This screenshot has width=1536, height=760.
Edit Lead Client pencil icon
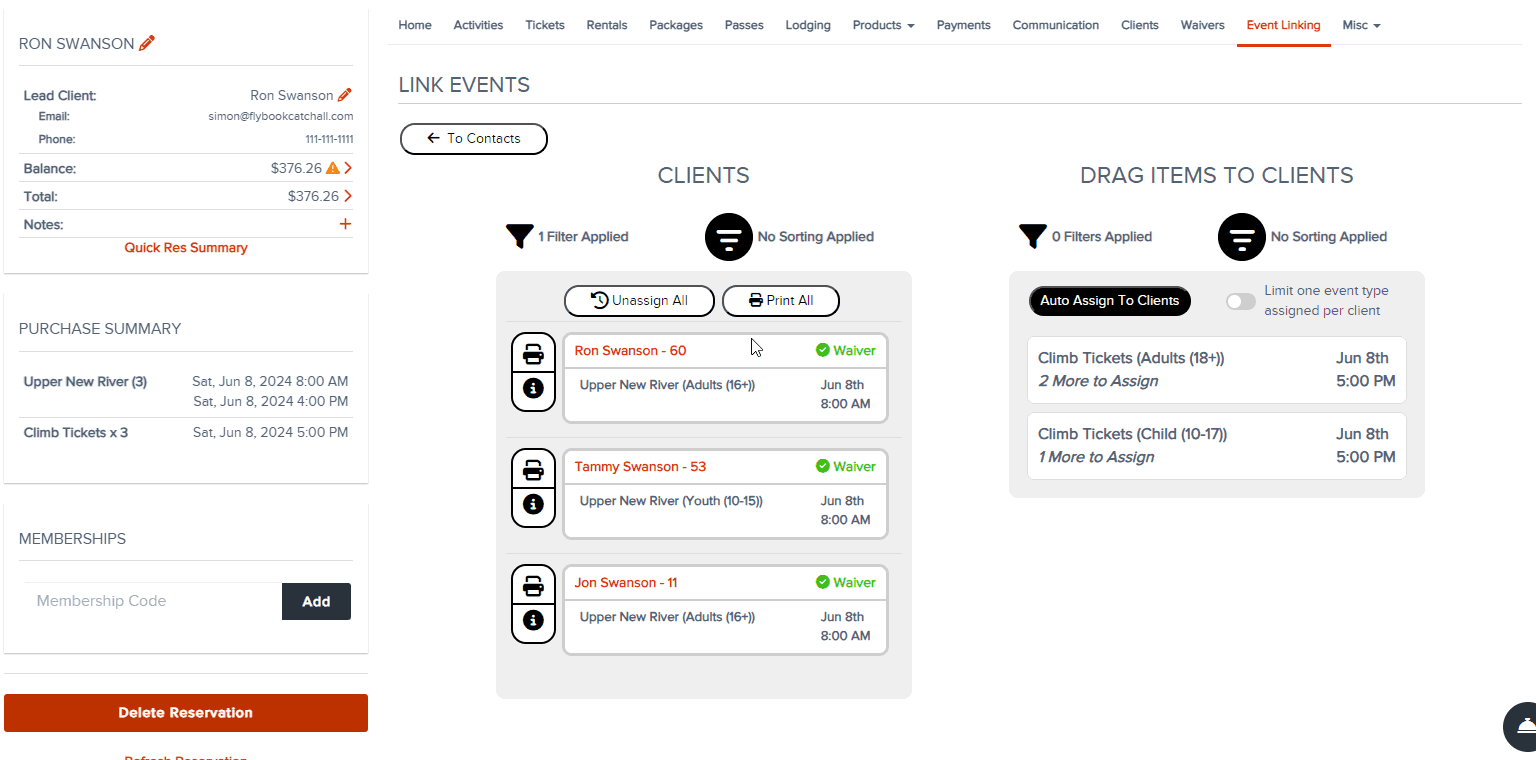(x=345, y=95)
